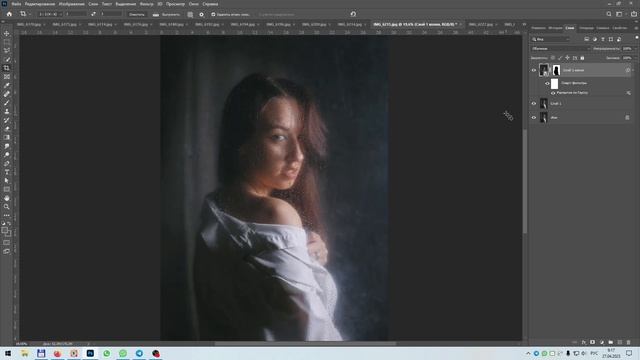The height and width of the screenshot is (360, 640).
Task: Open the layer blending mode dropdown
Action: [560, 49]
